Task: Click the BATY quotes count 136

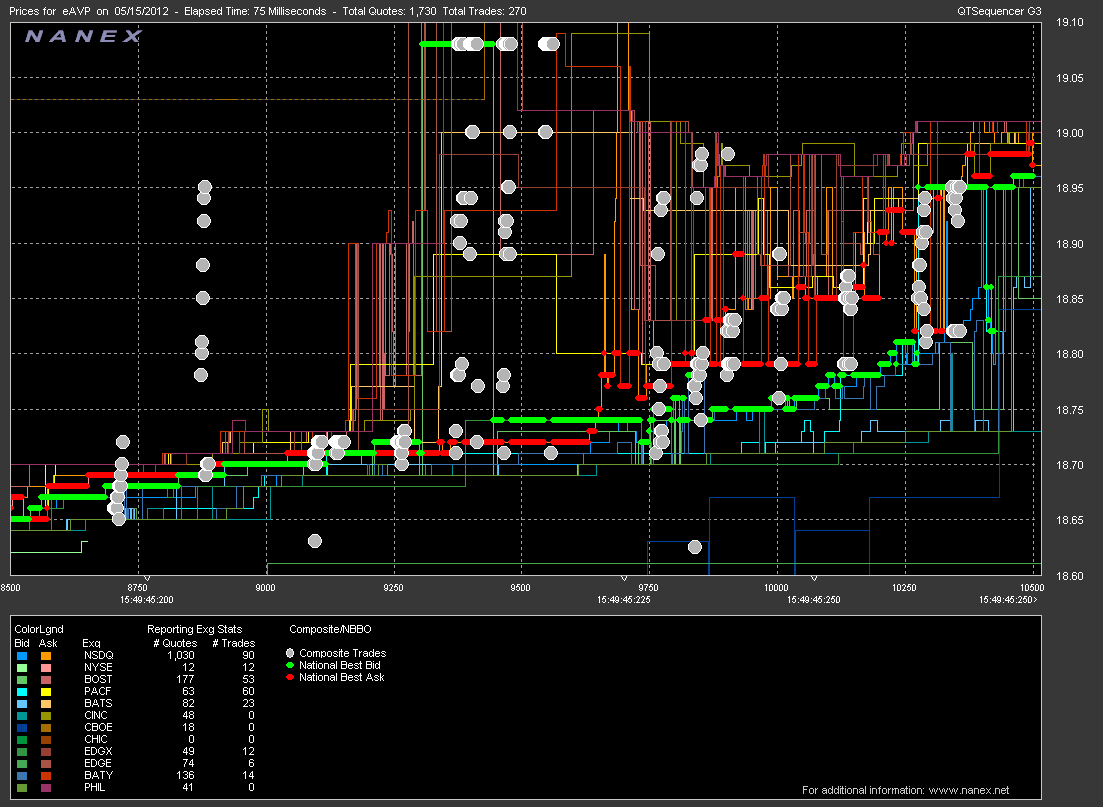Action: [x=185, y=775]
